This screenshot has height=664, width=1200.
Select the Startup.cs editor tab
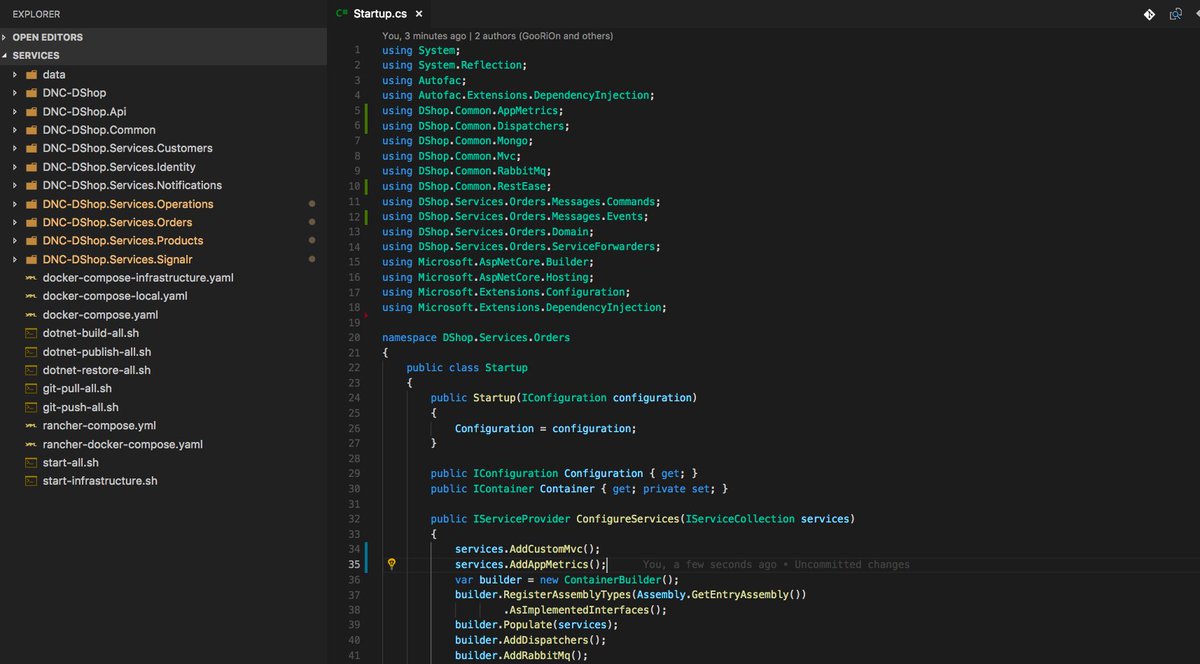pos(380,14)
